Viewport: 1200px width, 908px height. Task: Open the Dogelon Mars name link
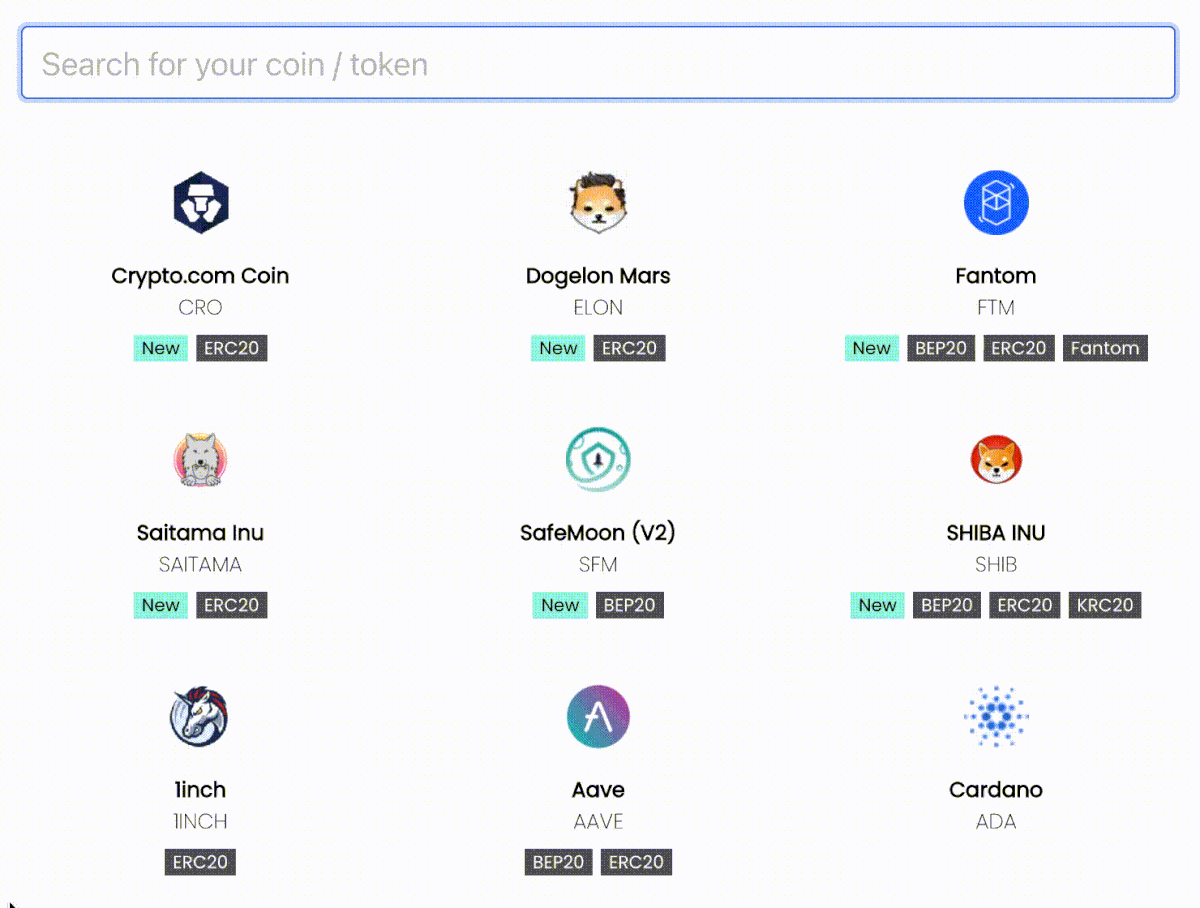[x=598, y=276]
